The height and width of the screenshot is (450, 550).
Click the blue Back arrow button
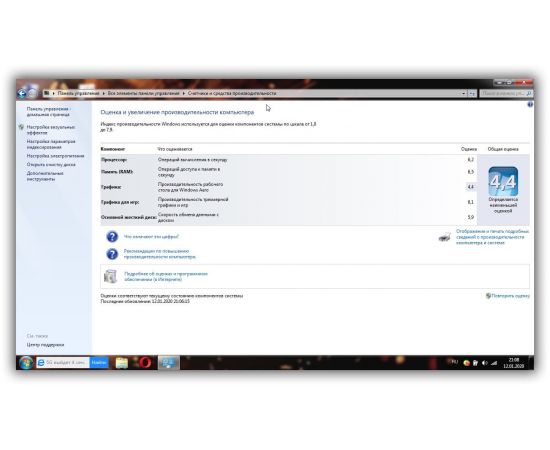[x=22, y=93]
